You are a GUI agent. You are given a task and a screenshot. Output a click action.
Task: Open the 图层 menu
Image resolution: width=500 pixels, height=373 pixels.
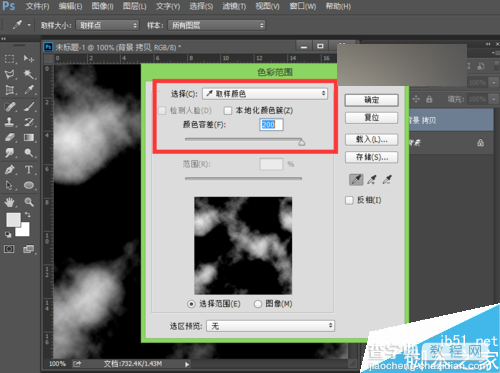click(134, 6)
